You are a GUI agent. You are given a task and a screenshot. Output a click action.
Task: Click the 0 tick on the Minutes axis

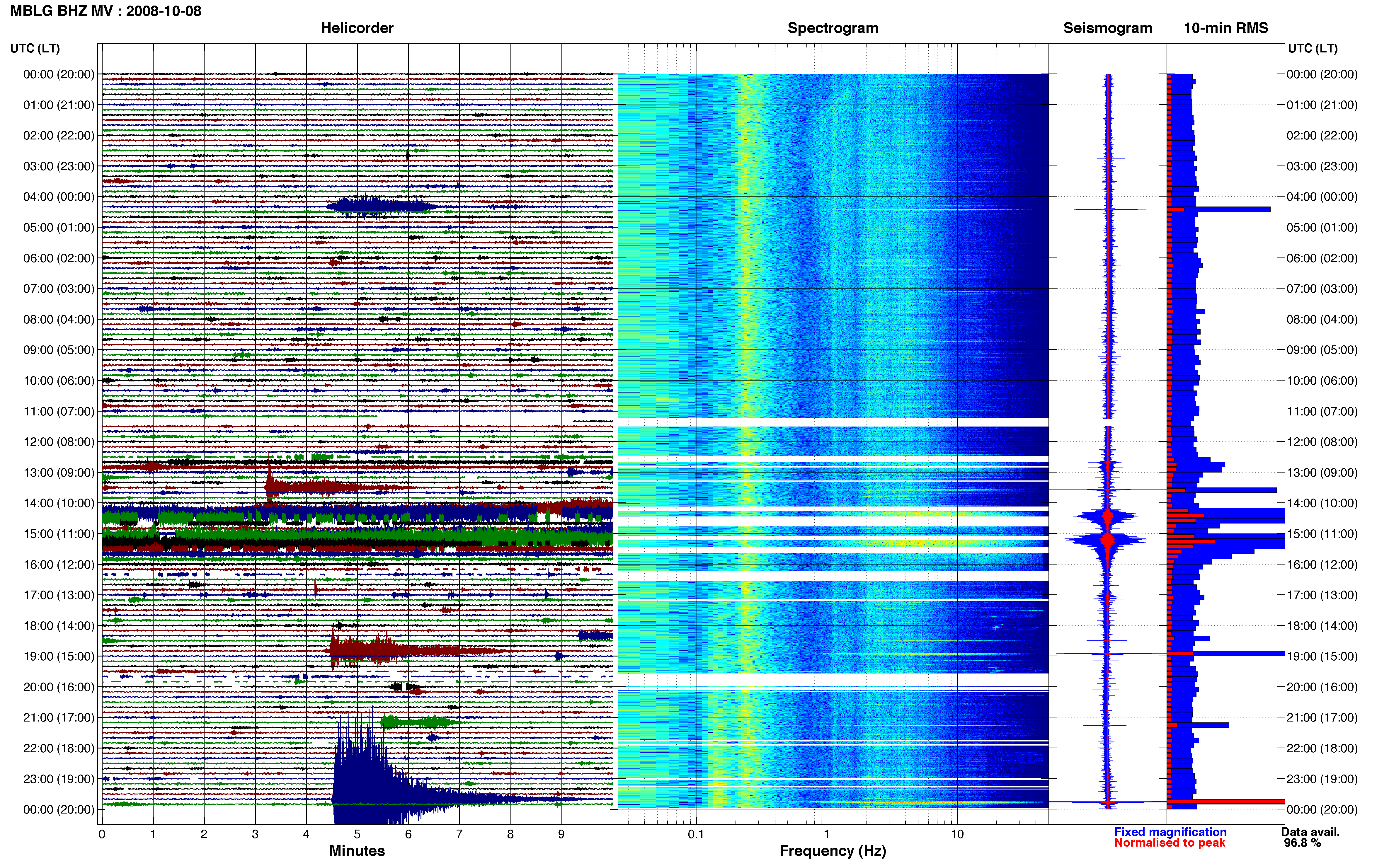click(102, 835)
